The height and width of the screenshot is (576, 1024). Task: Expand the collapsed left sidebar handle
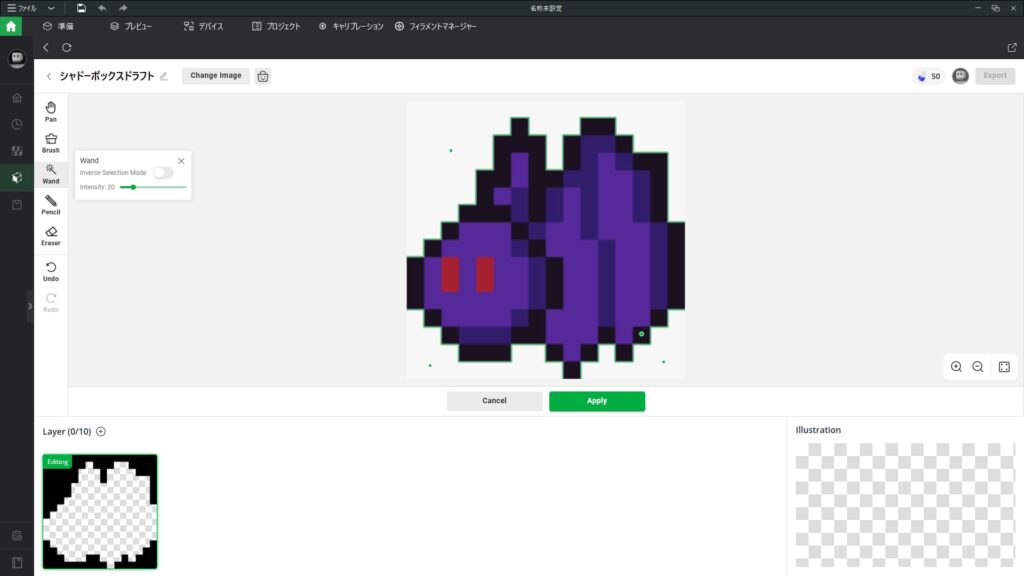coord(30,306)
